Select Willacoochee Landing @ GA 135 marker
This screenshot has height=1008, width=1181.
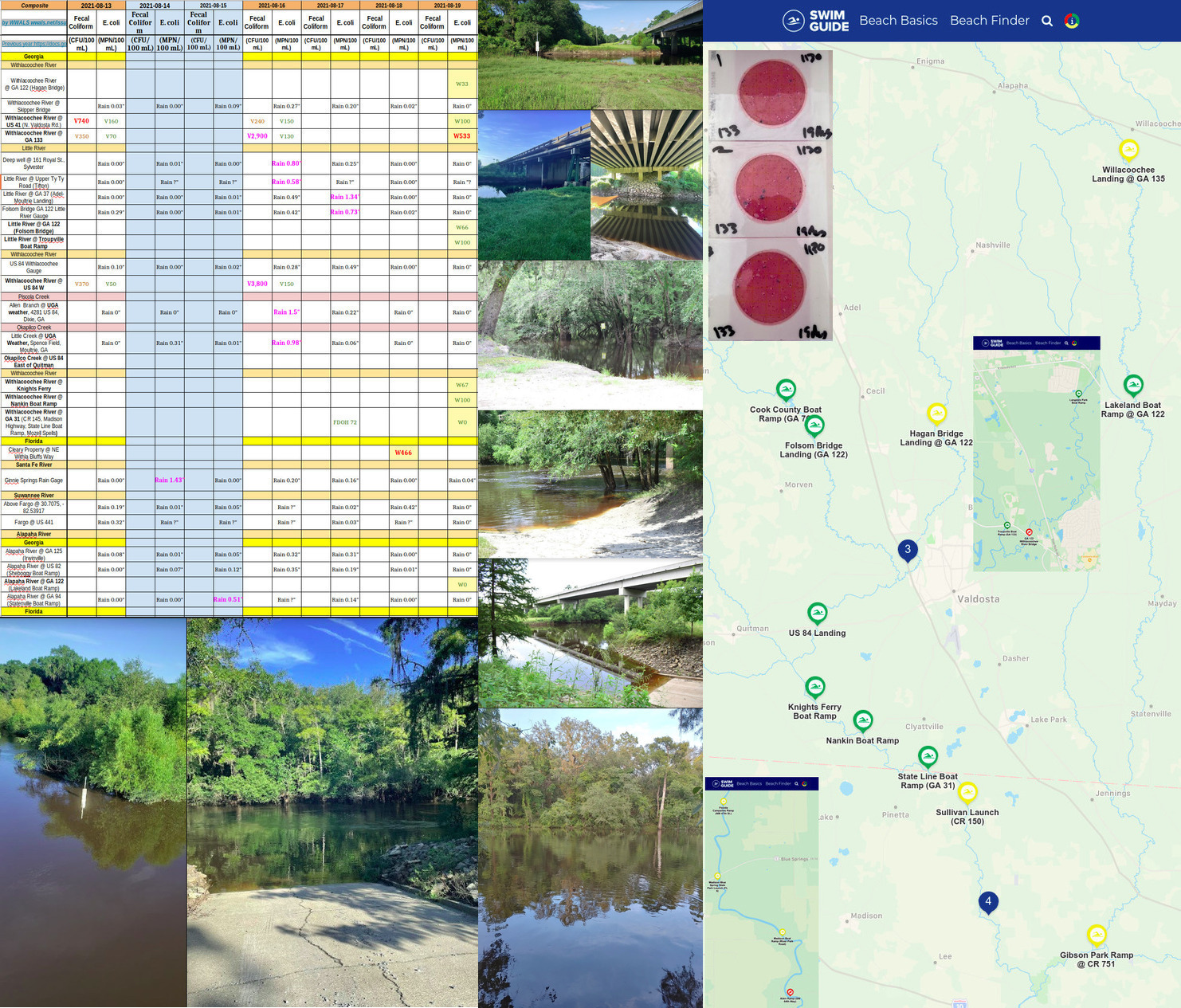(x=1128, y=150)
